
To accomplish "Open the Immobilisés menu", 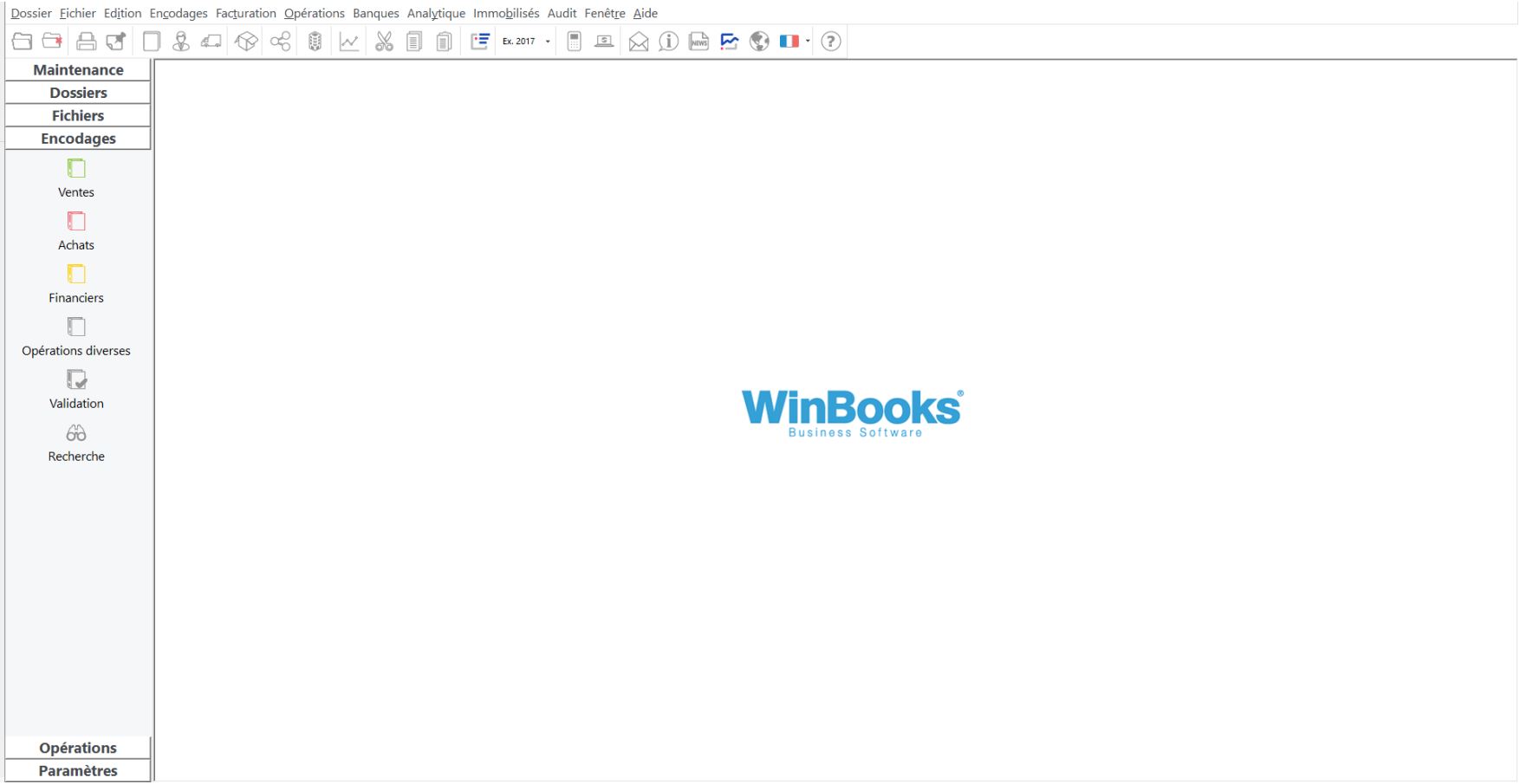I will (506, 13).
